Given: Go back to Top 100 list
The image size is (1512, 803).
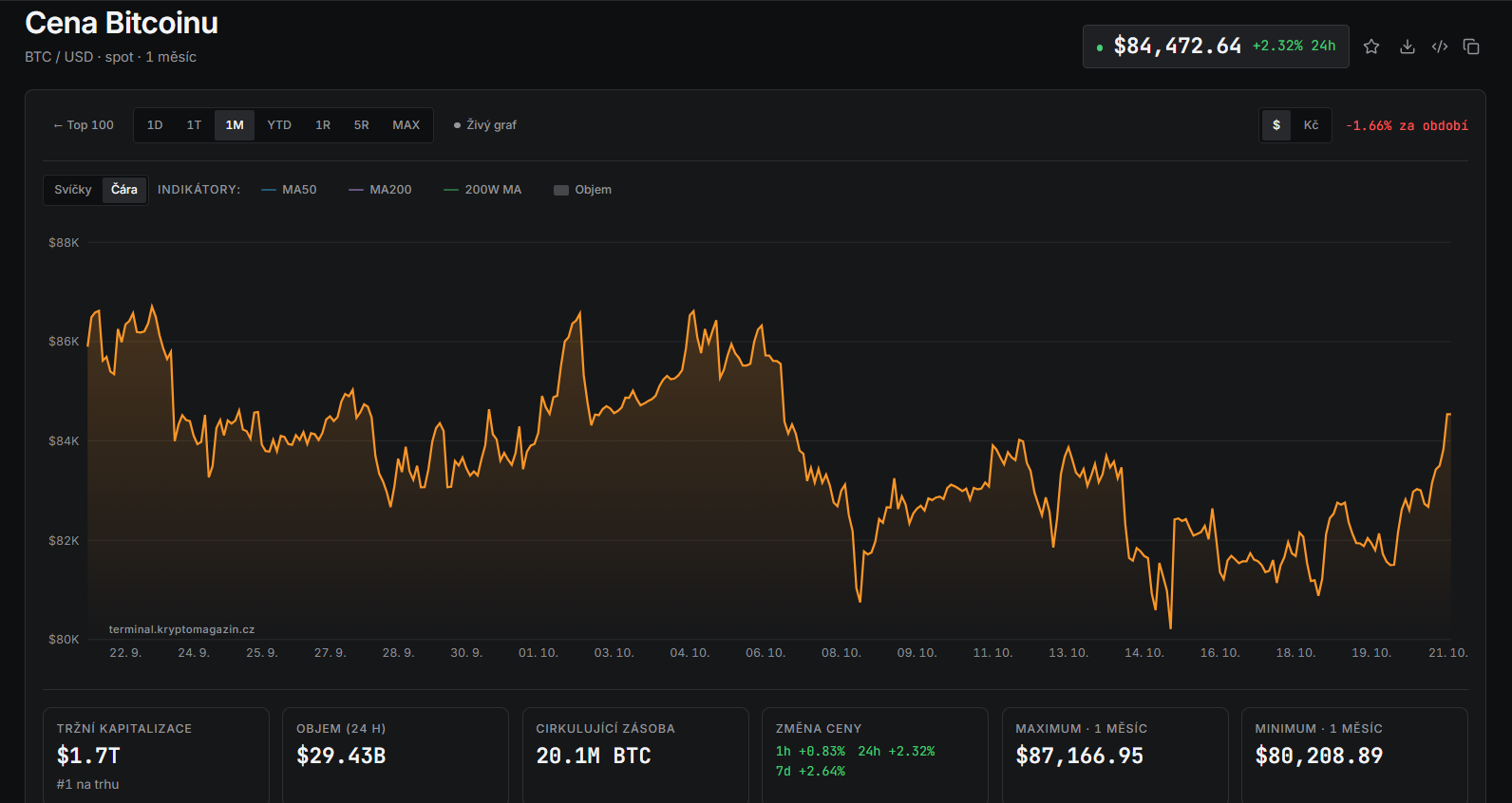Looking at the screenshot, I should coord(84,125).
